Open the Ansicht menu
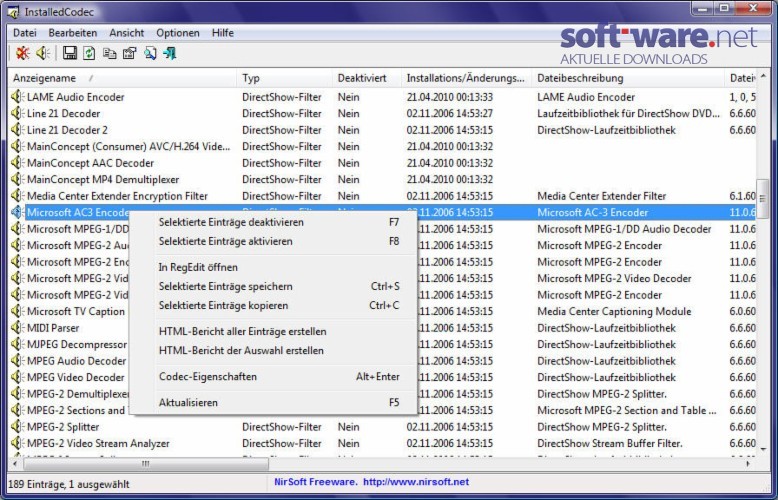The height and width of the screenshot is (500, 778). pos(127,33)
